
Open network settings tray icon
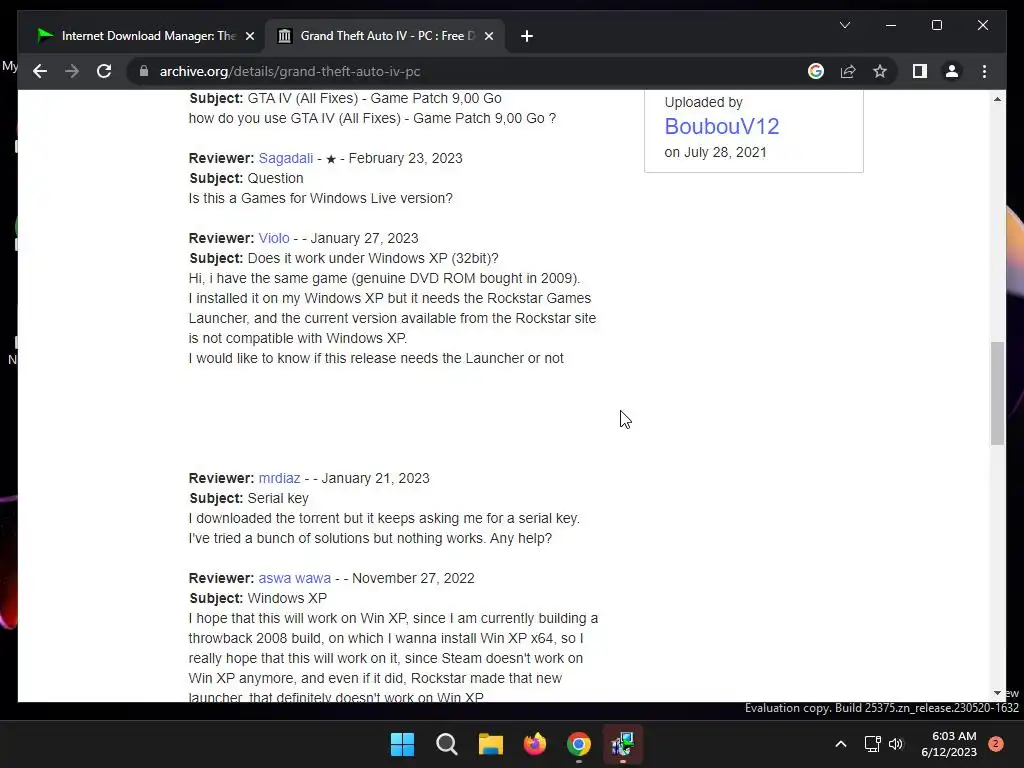[872, 744]
